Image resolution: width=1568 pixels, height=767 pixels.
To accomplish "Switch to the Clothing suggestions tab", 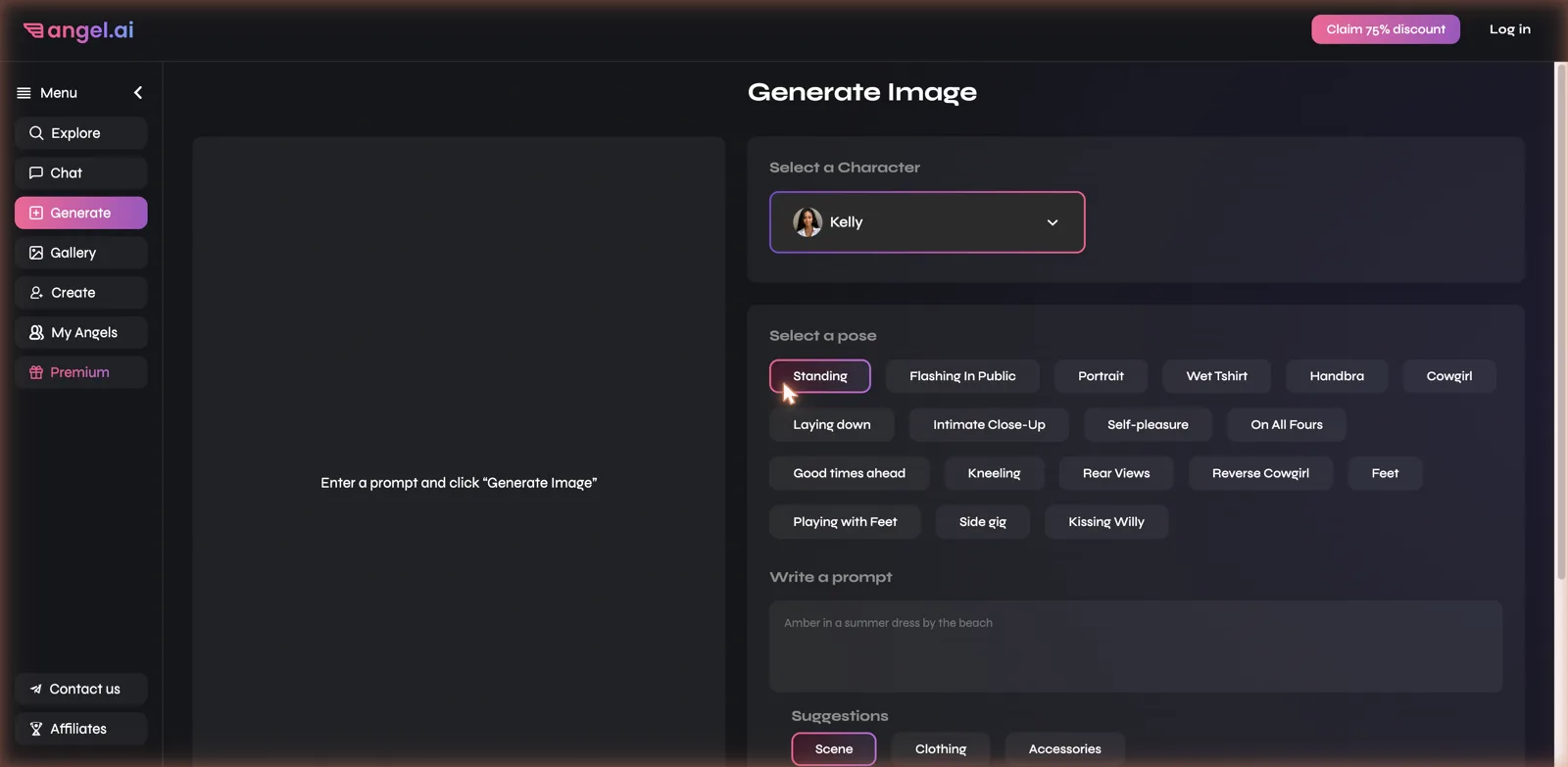I will point(941,749).
